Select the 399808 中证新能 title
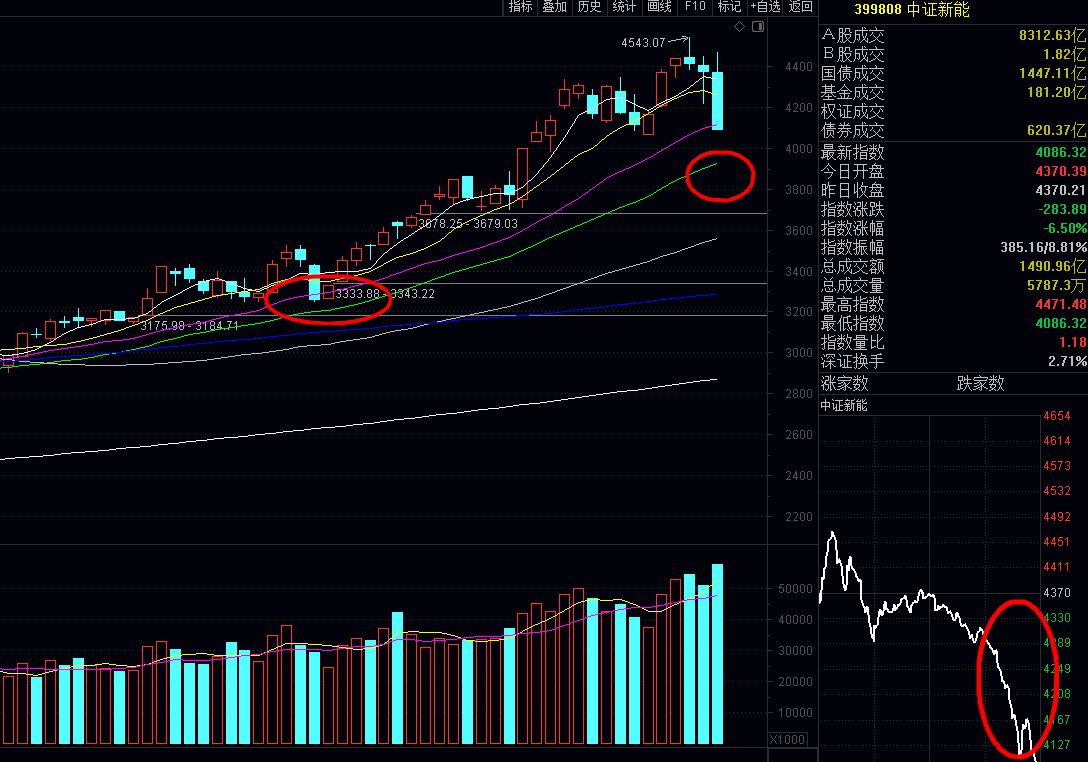The image size is (1088, 762). pos(912,9)
